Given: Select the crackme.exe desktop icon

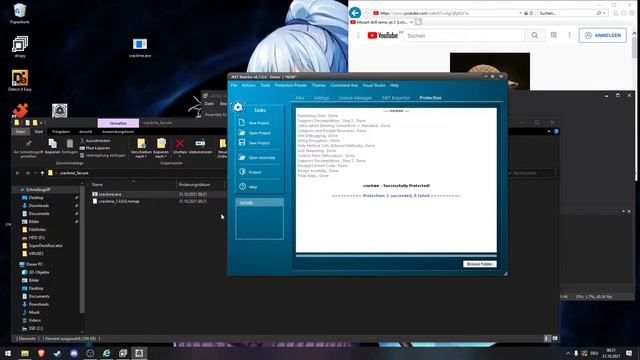Looking at the screenshot, I should pos(140,47).
